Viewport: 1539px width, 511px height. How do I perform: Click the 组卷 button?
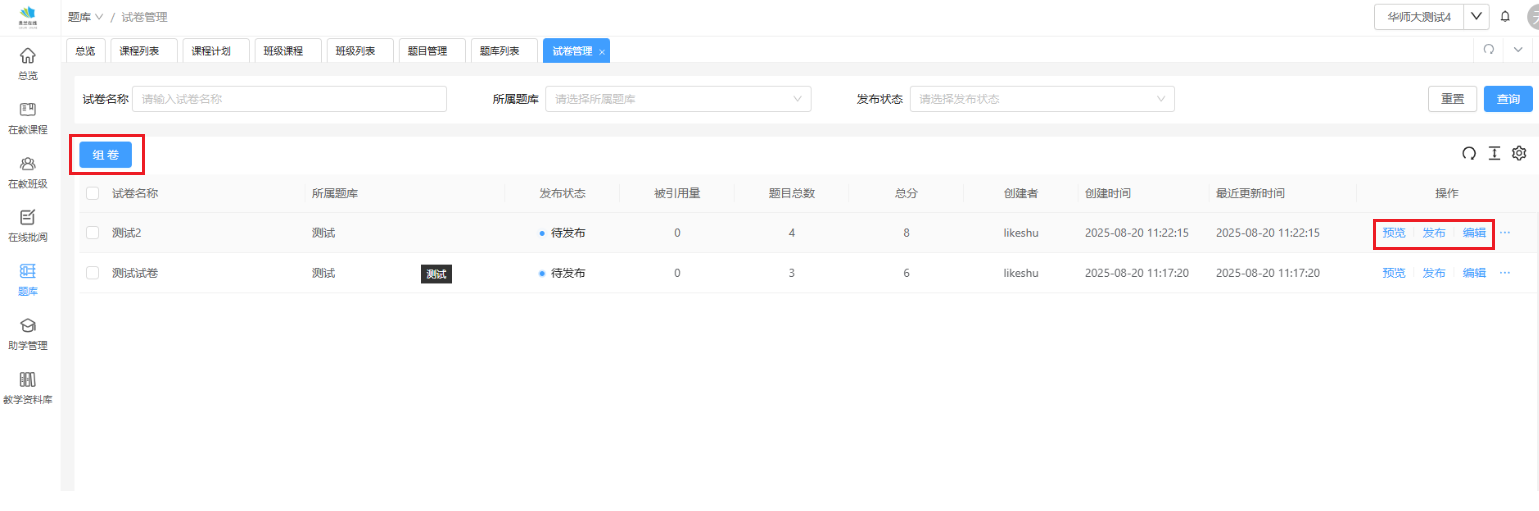[x=106, y=154]
